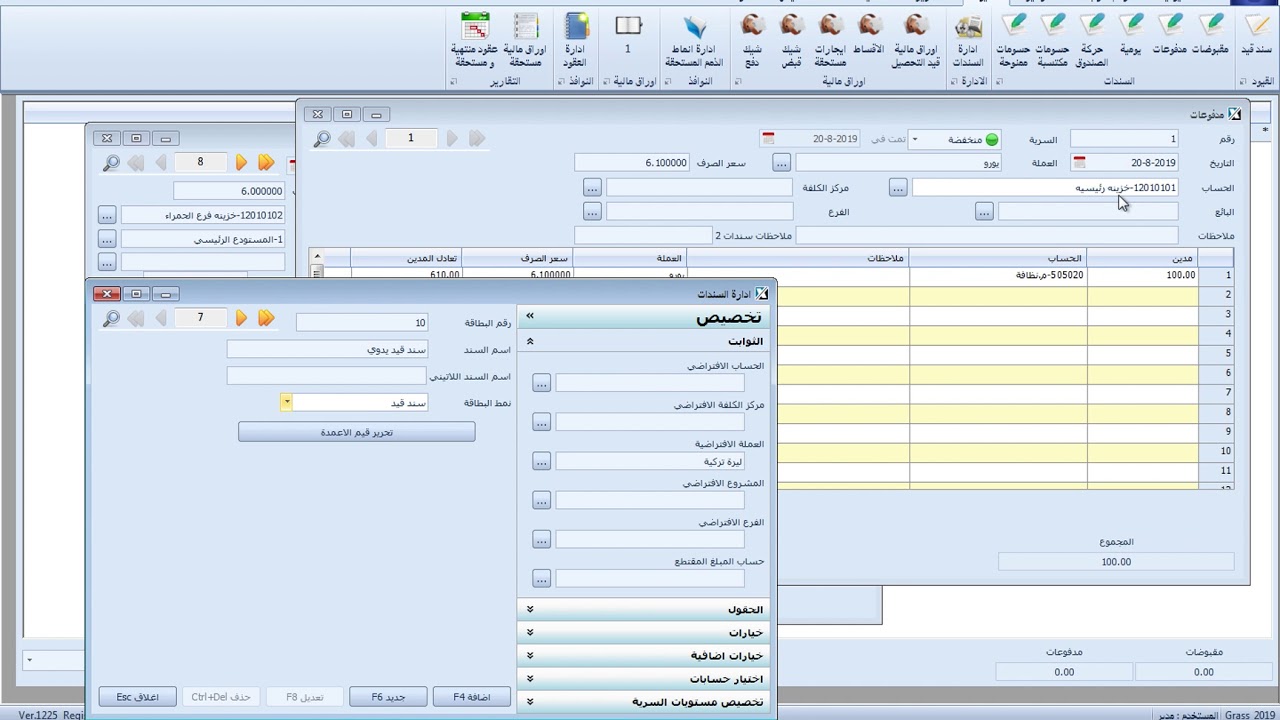The width and height of the screenshot is (1280, 720).
Task: Browse ellipsis beside خزينة فرع الحمراء
Action: click(x=107, y=215)
